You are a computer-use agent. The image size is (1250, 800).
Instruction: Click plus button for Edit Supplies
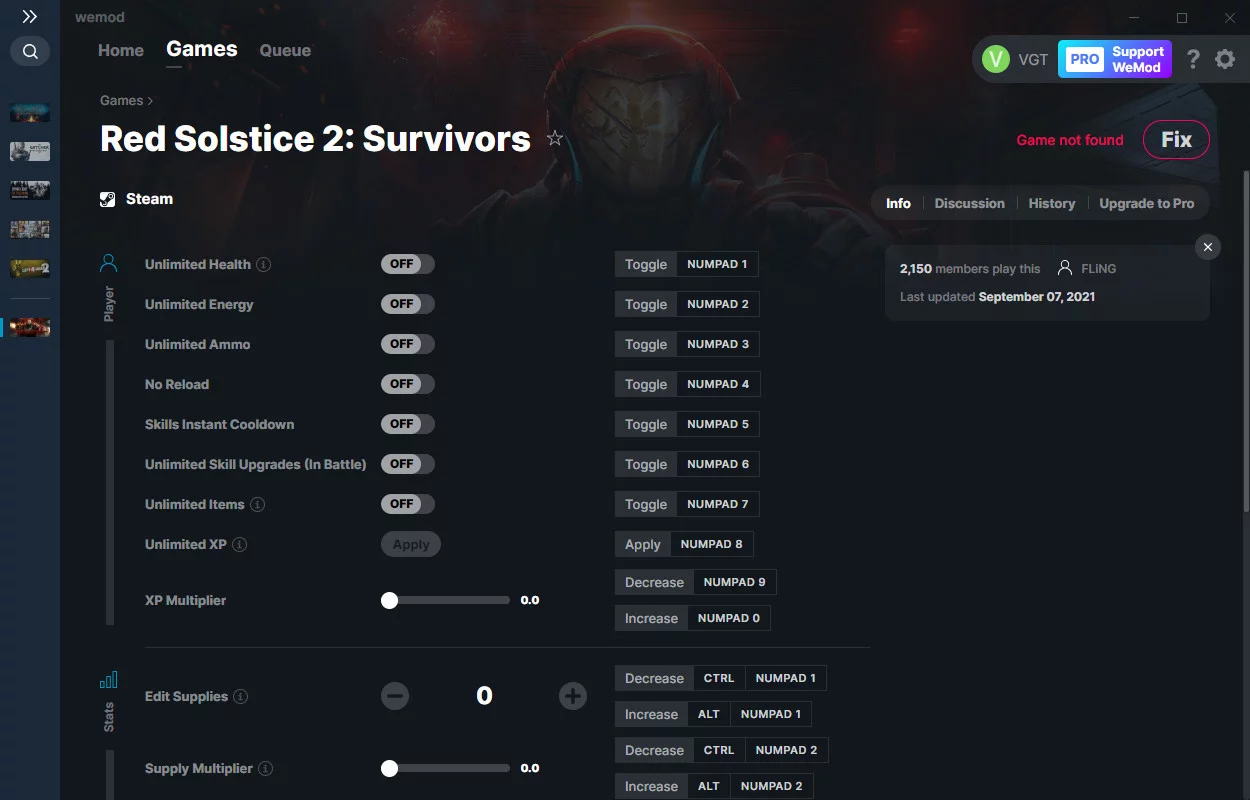573,696
